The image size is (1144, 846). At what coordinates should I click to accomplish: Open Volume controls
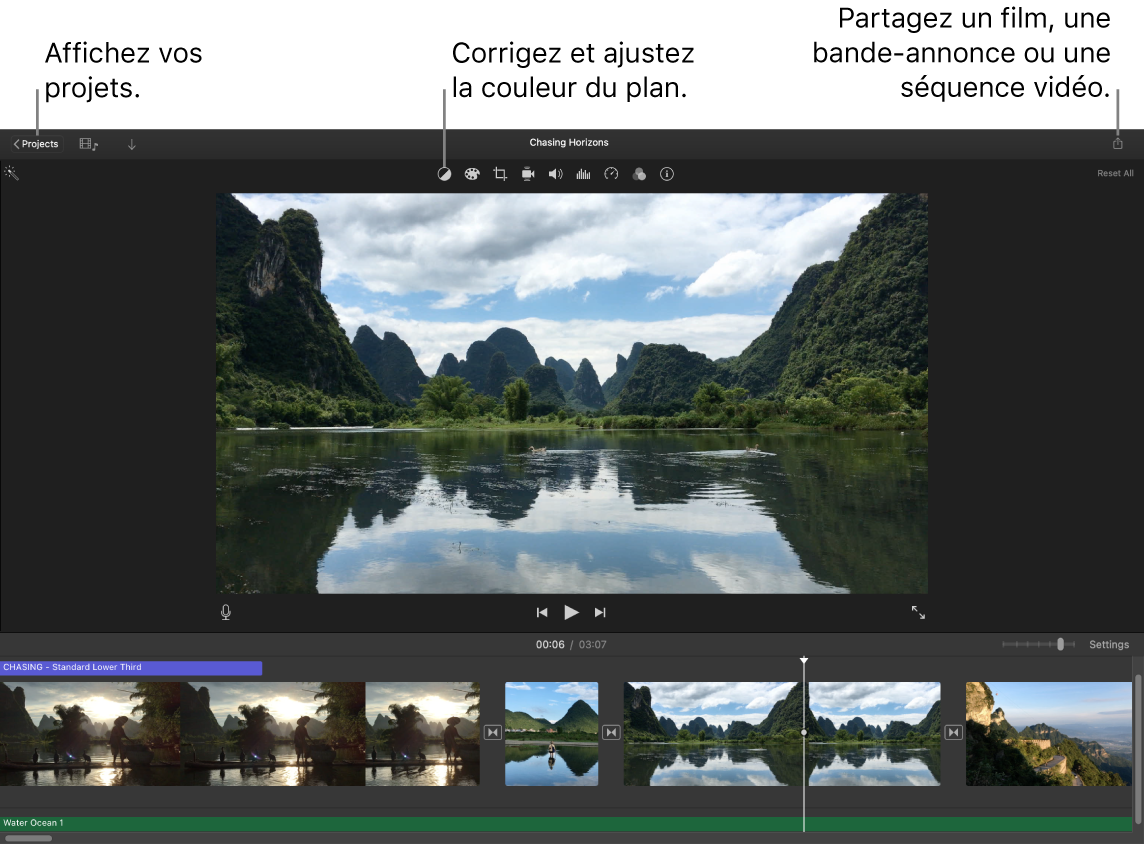(x=555, y=174)
